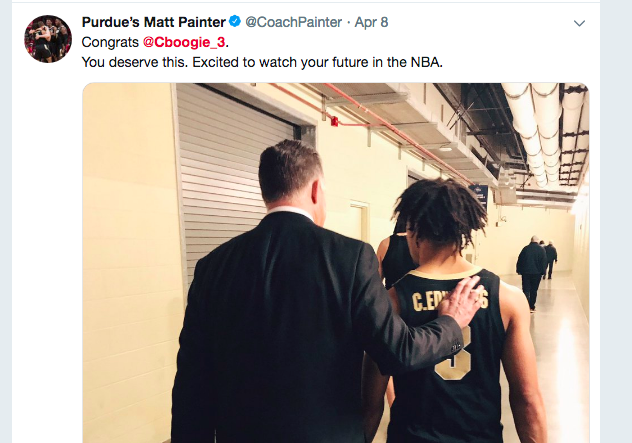Open Matt Painter's profile avatar picture
Viewport: 632px width, 443px height.
pyautogui.click(x=48, y=39)
